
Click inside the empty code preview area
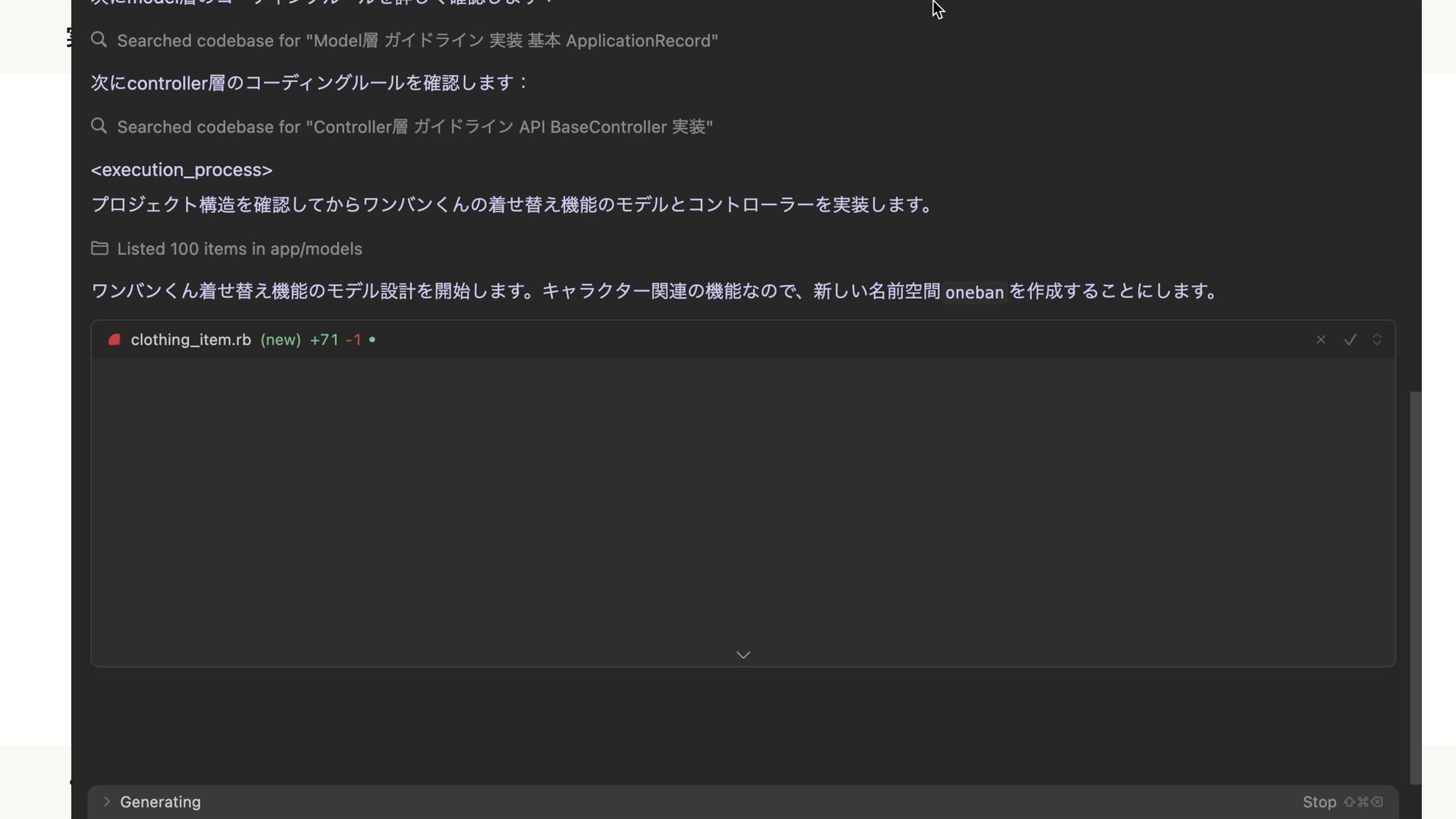(x=743, y=500)
